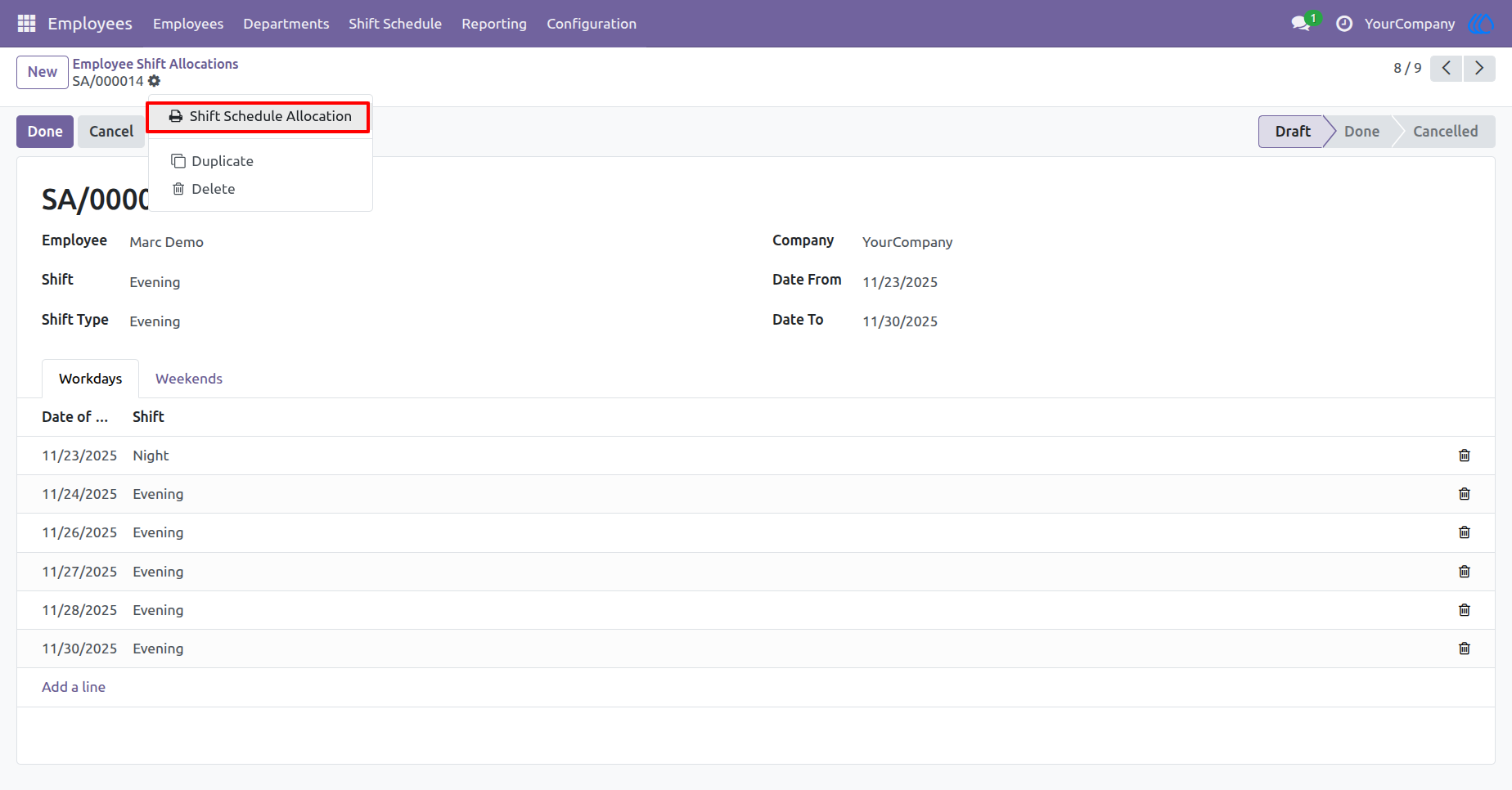Viewport: 1512px width, 790px height.
Task: Open the messages chat icon
Action: point(1301,24)
